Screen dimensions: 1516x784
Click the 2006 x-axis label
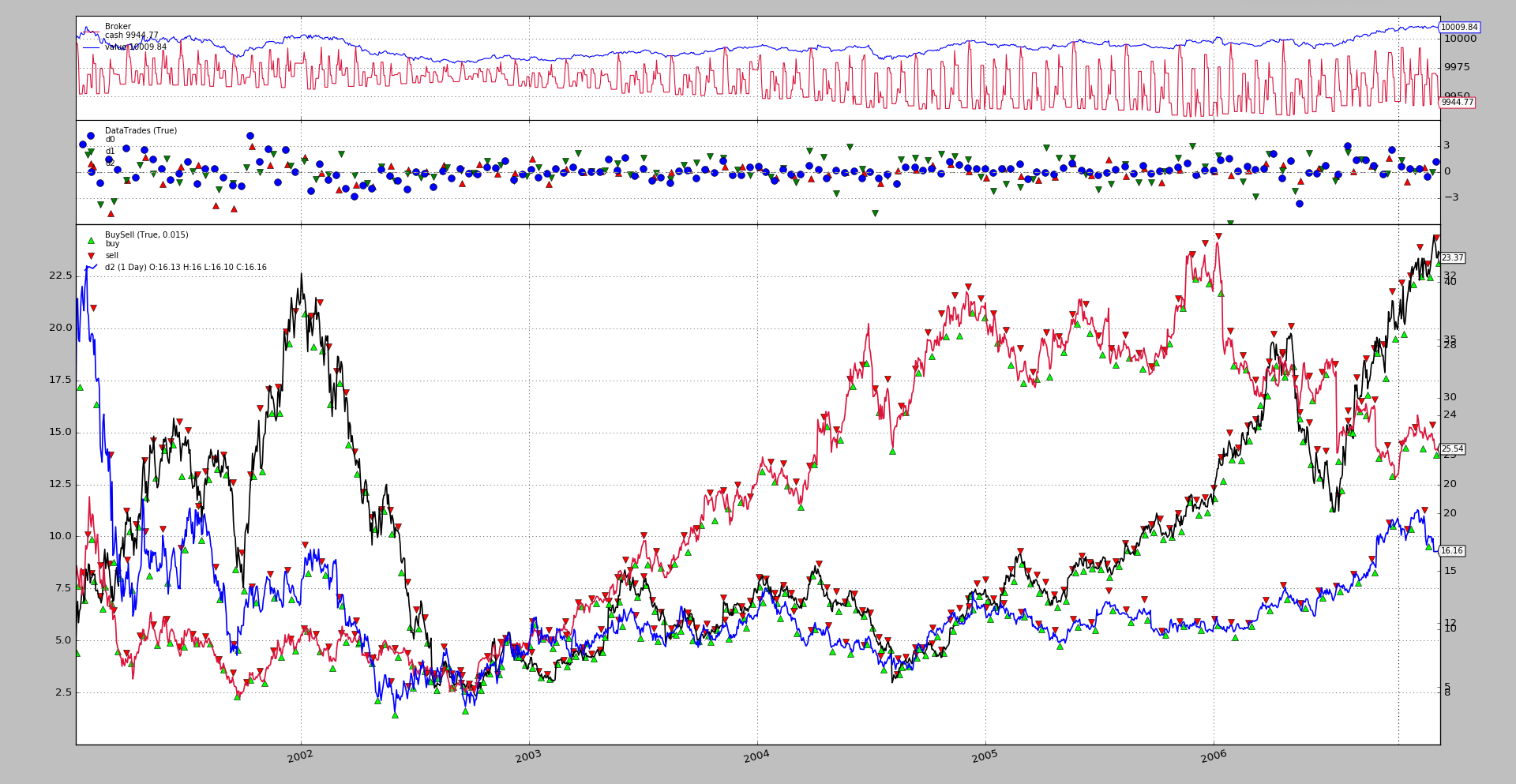pos(1213,756)
